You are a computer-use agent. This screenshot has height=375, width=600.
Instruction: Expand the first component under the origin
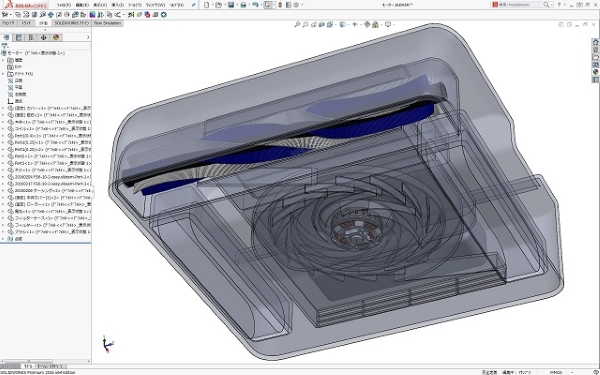[3, 108]
